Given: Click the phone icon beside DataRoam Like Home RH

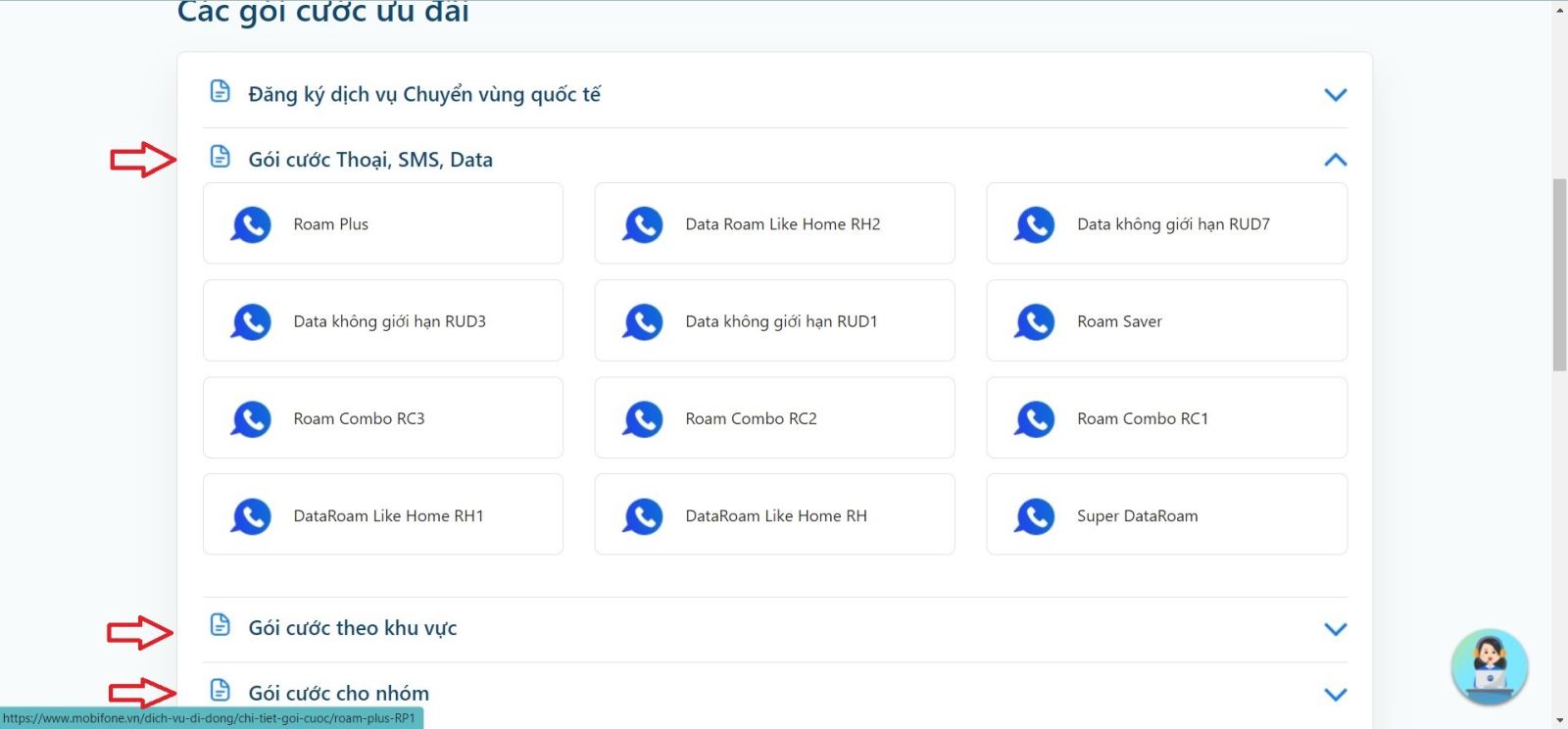Looking at the screenshot, I should pyautogui.click(x=643, y=515).
